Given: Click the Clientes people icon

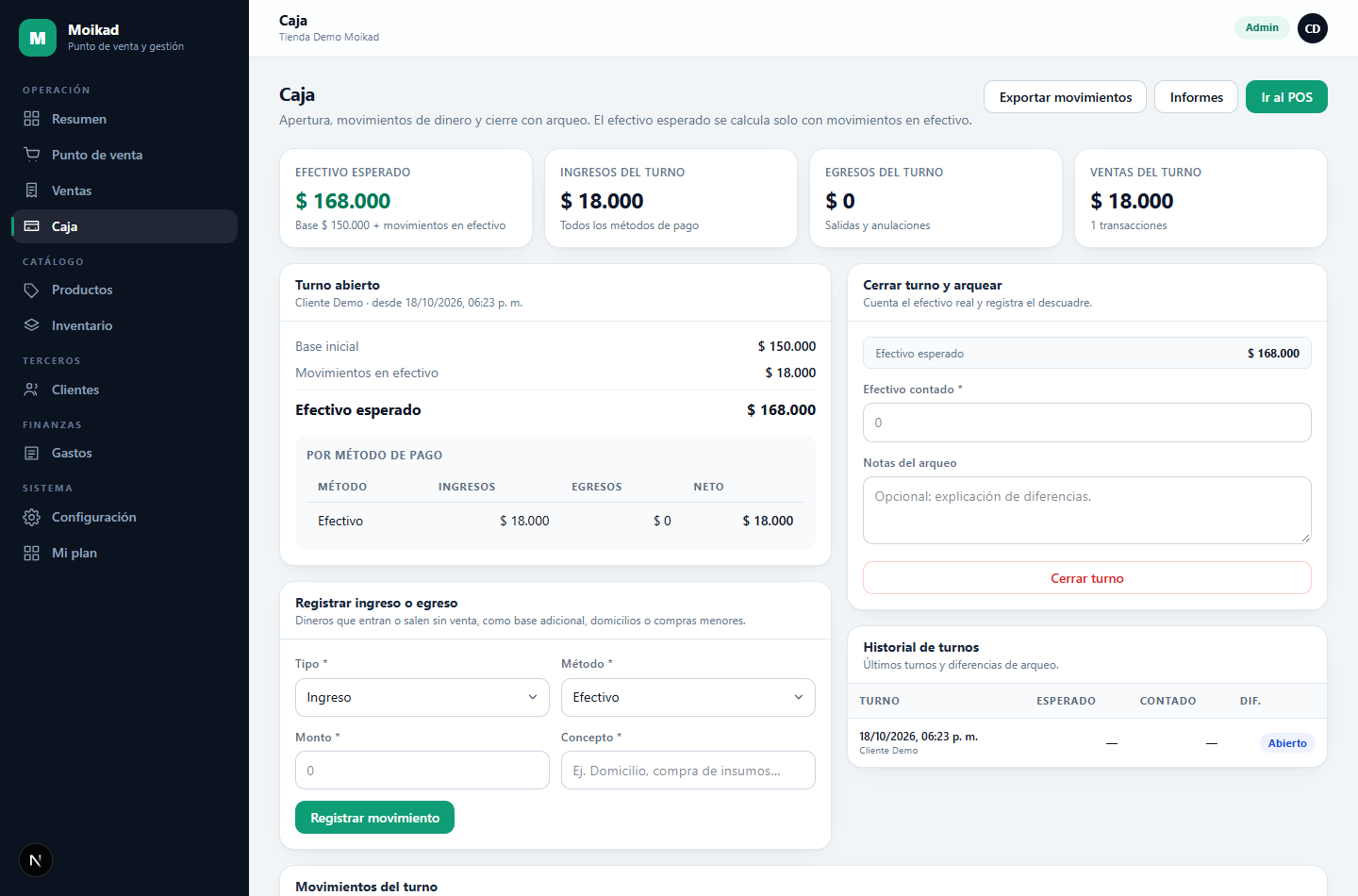Looking at the screenshot, I should pos(32,390).
